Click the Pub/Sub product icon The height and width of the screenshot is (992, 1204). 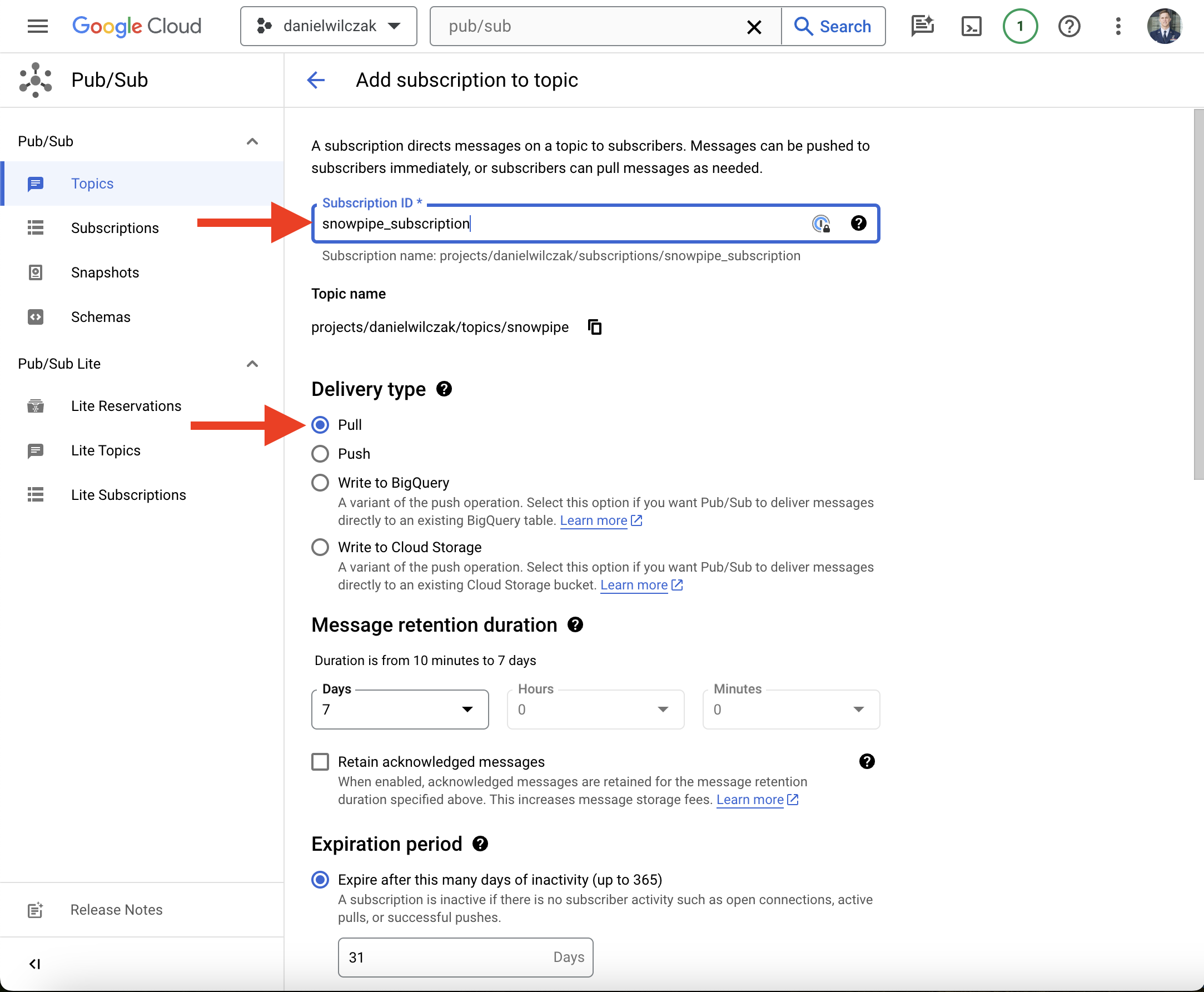pos(36,80)
